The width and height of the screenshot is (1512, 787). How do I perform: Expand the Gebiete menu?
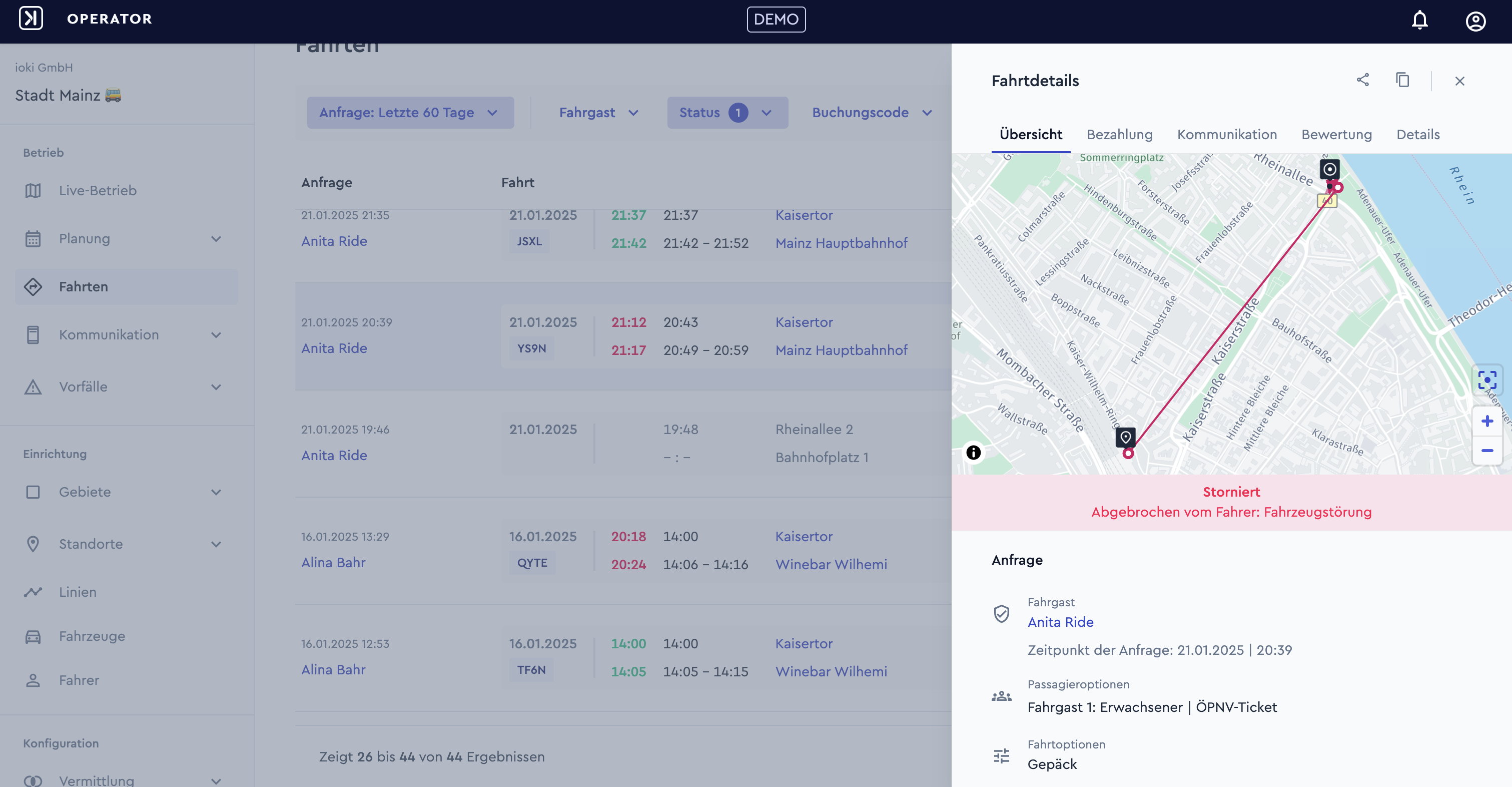pyautogui.click(x=126, y=492)
